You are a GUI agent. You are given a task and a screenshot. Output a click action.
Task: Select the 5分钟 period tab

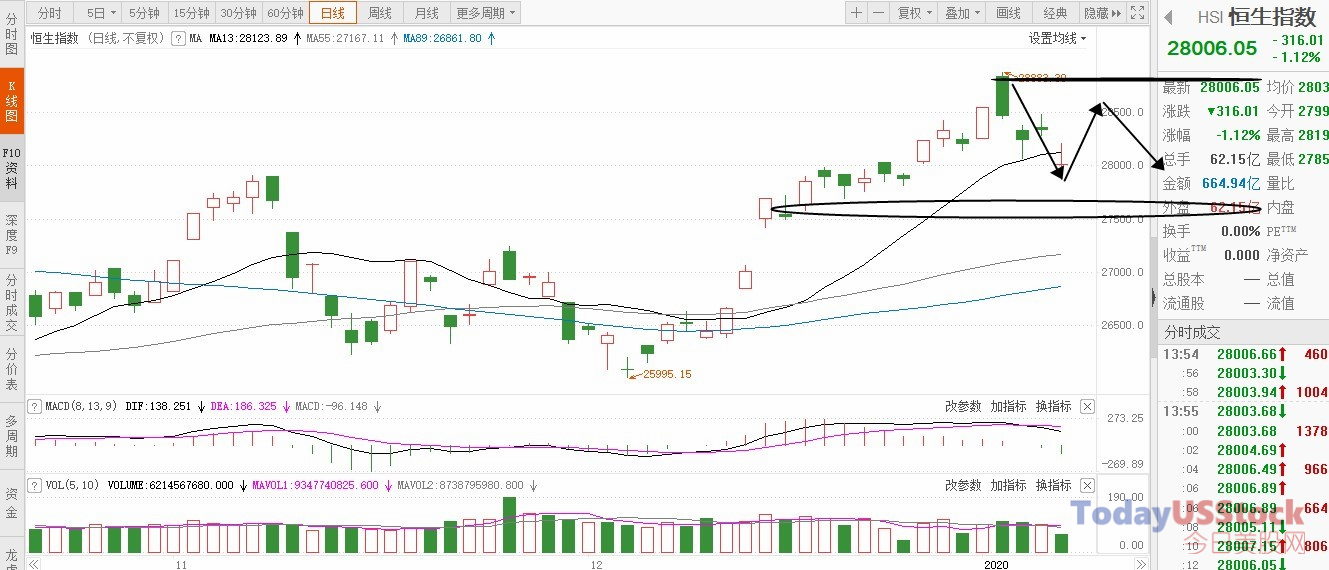point(145,13)
